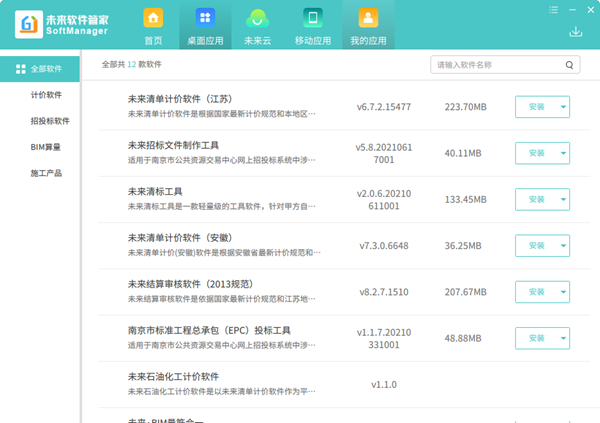Expand install options for 未来结算审核软件（2013规范）
600x423 pixels.
pos(563,292)
